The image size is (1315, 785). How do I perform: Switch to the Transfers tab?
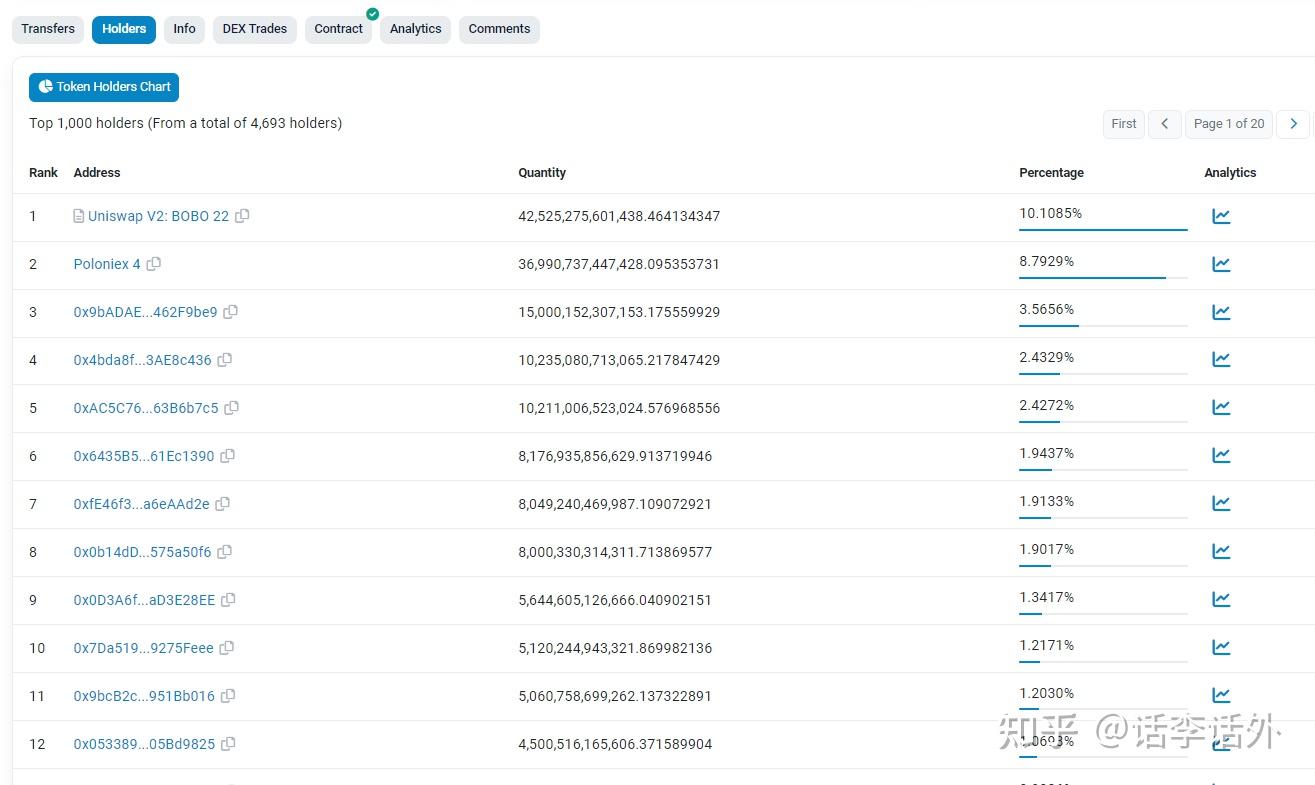(x=48, y=29)
